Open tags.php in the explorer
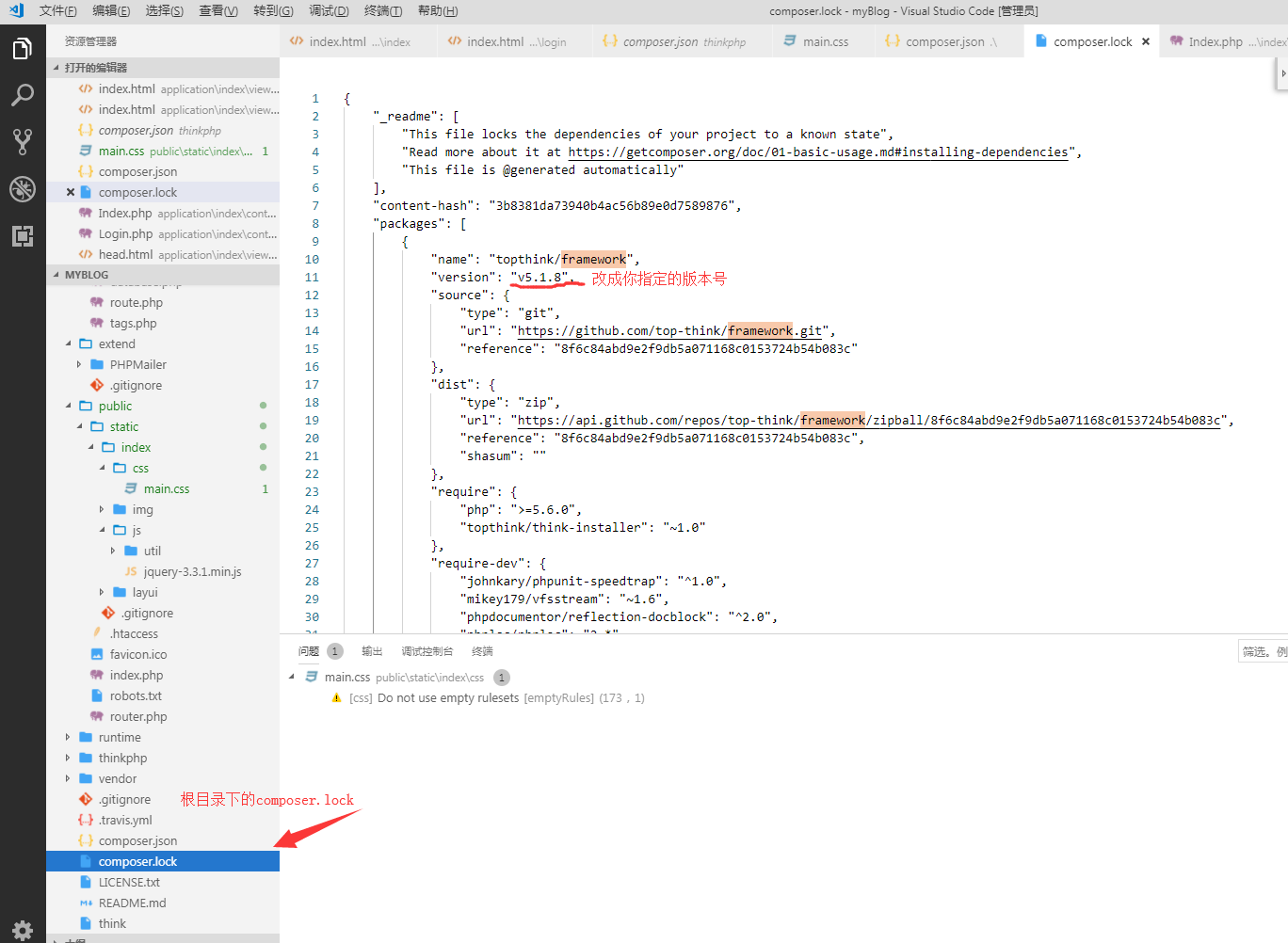Viewport: 1288px width, 943px height. (x=163, y=323)
